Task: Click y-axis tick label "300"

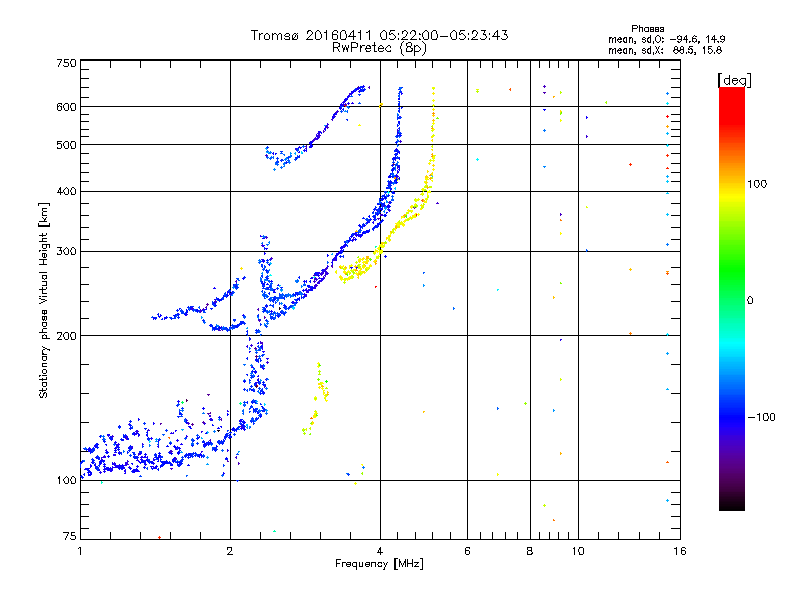Action: 66,251
